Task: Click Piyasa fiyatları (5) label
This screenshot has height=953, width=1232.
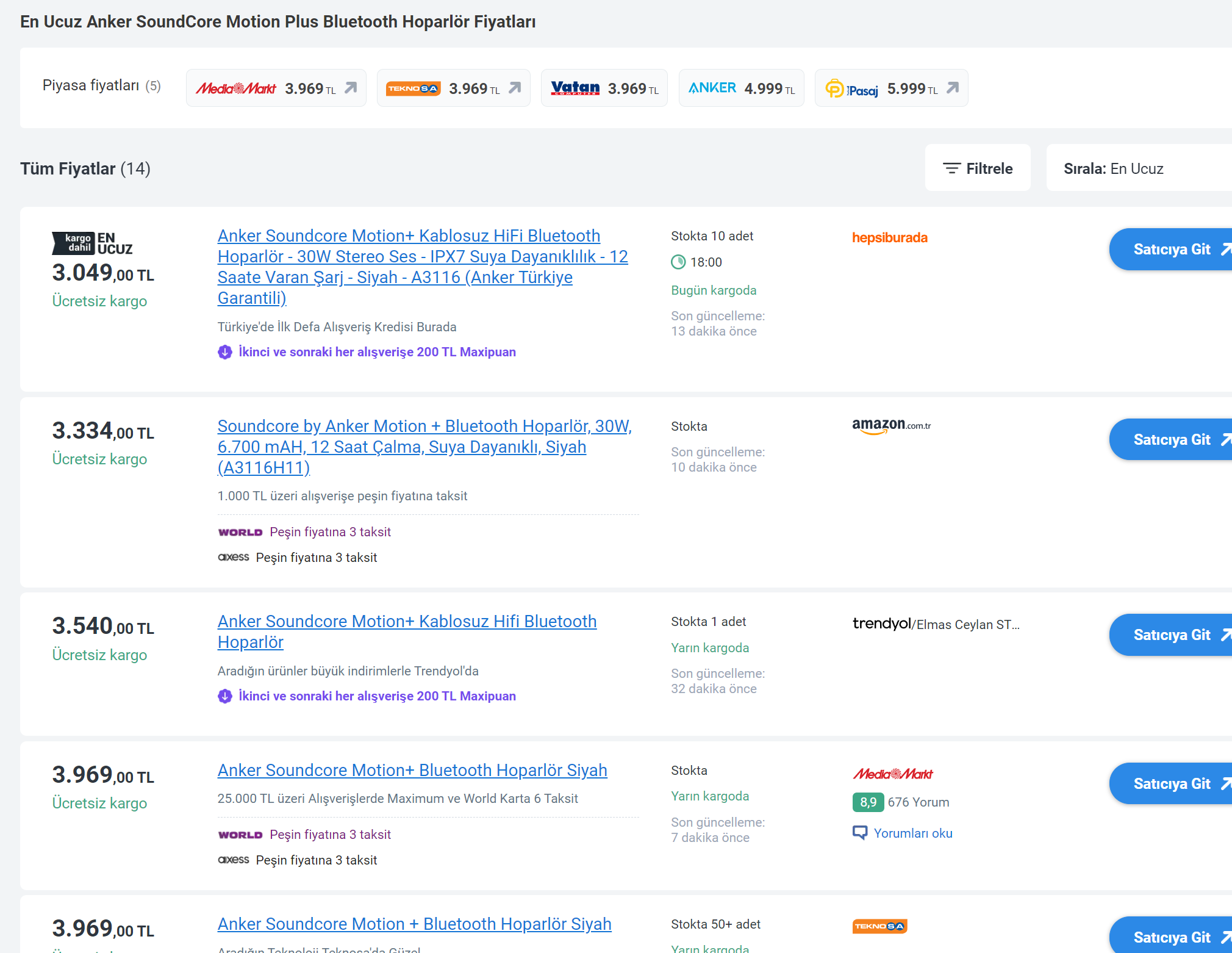Action: tap(102, 85)
